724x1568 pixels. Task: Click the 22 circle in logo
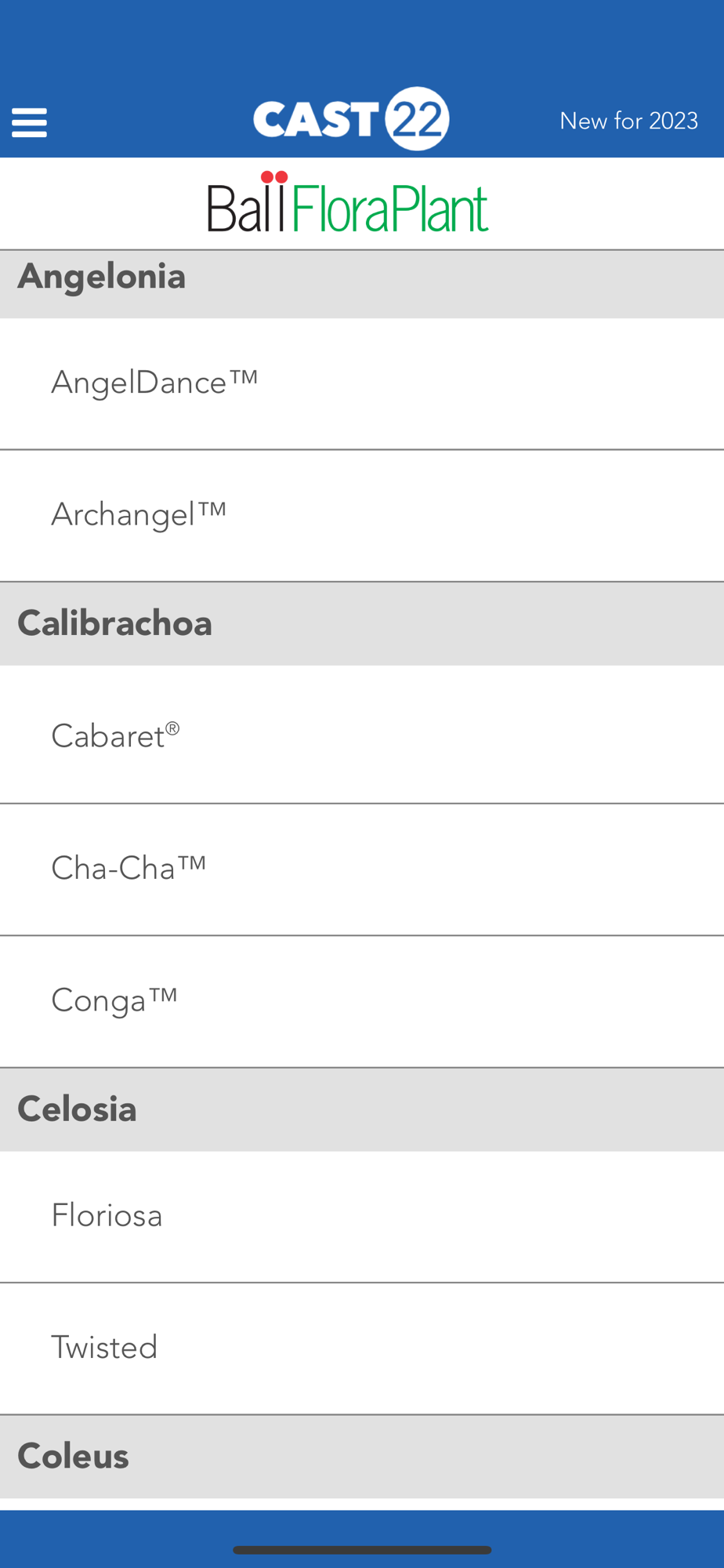click(x=417, y=118)
